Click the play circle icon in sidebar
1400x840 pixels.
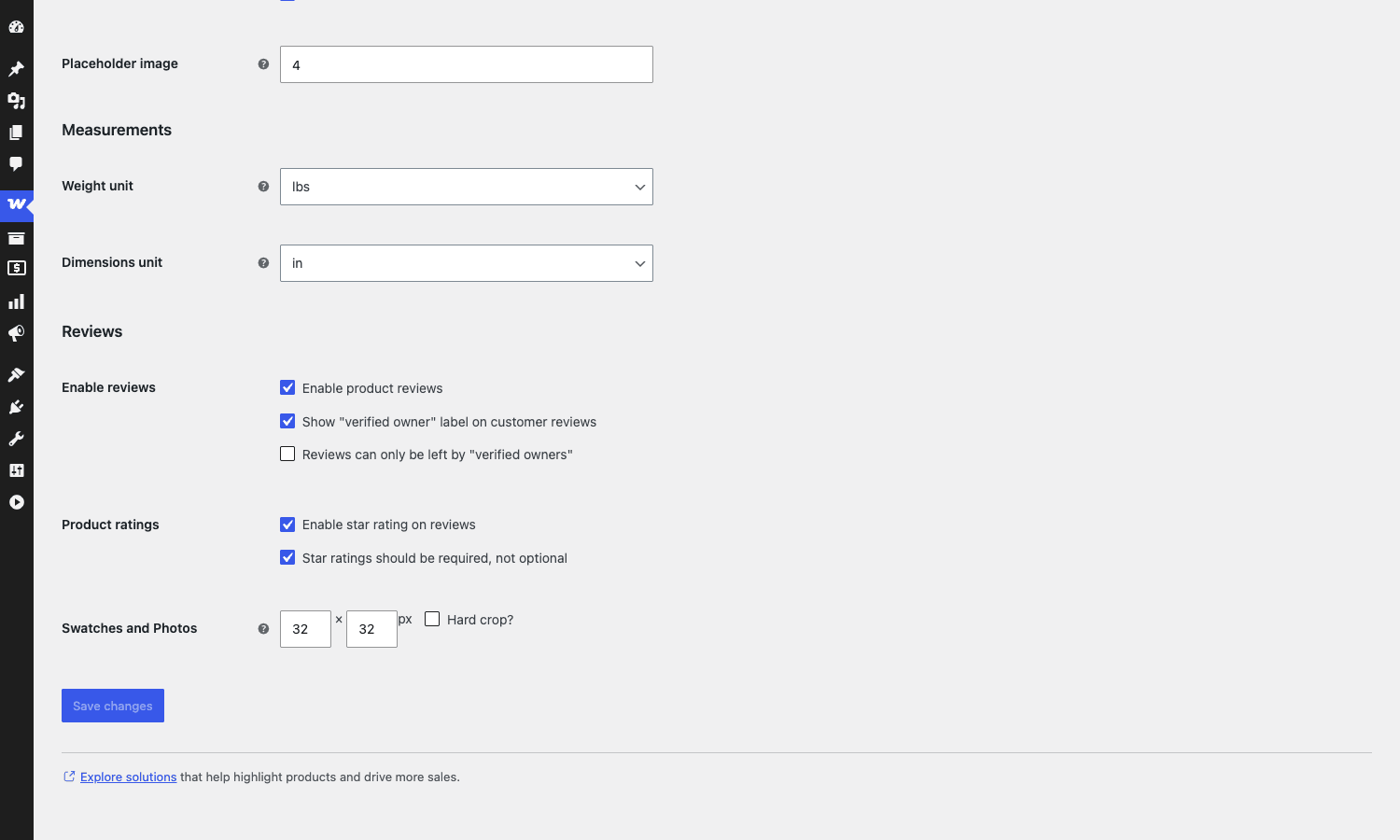[x=16, y=502]
